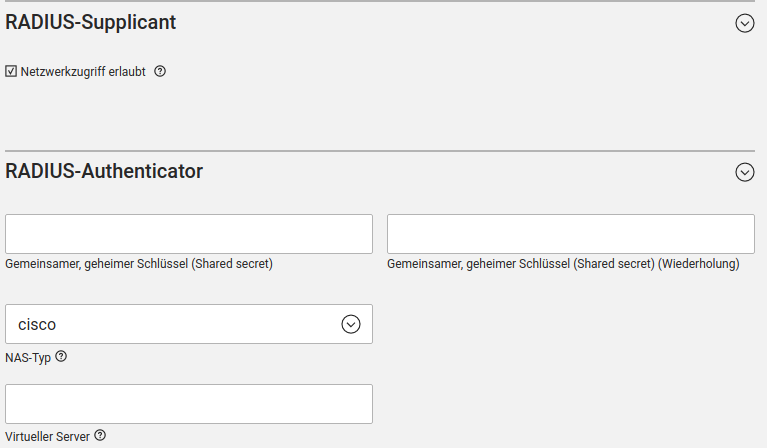Show help for Virtueller Server

click(x=100, y=436)
